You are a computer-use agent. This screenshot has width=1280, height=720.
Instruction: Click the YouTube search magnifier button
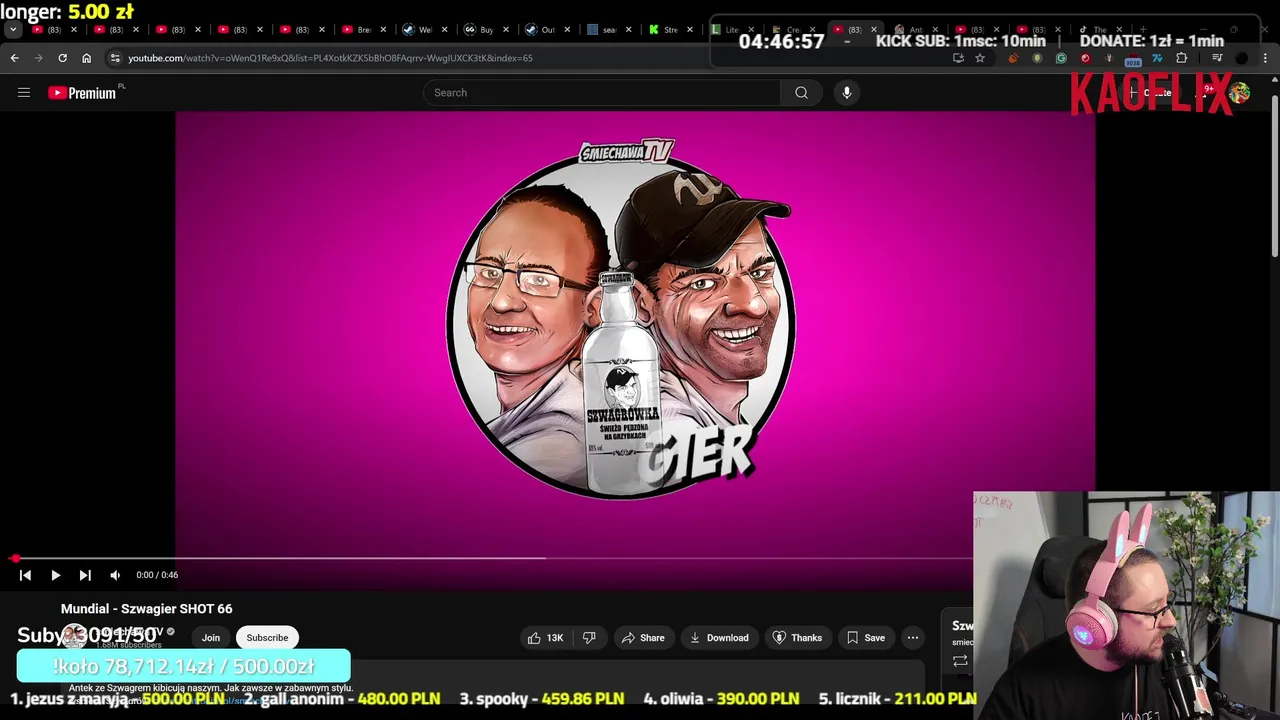coord(801,93)
